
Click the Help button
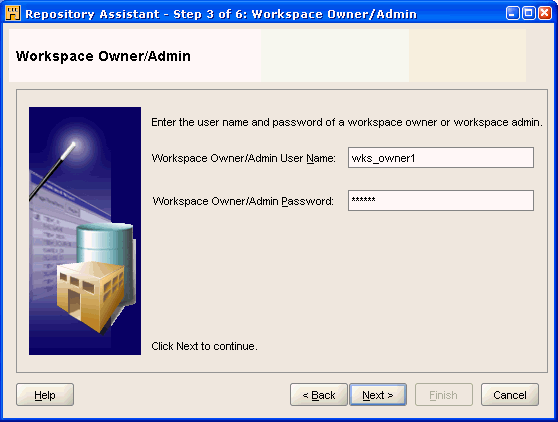(45, 395)
